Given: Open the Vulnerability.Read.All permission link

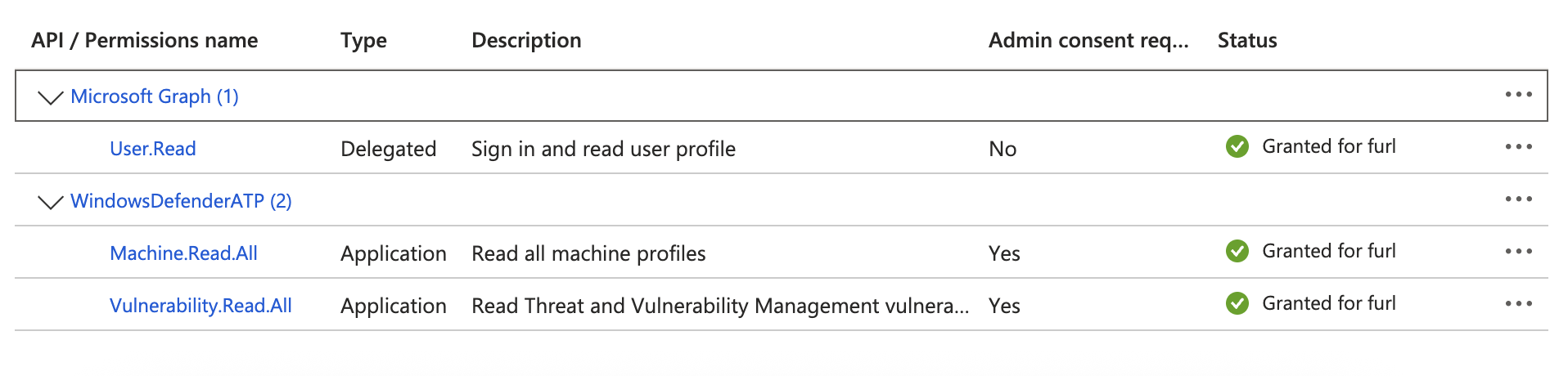Looking at the screenshot, I should click(x=201, y=306).
